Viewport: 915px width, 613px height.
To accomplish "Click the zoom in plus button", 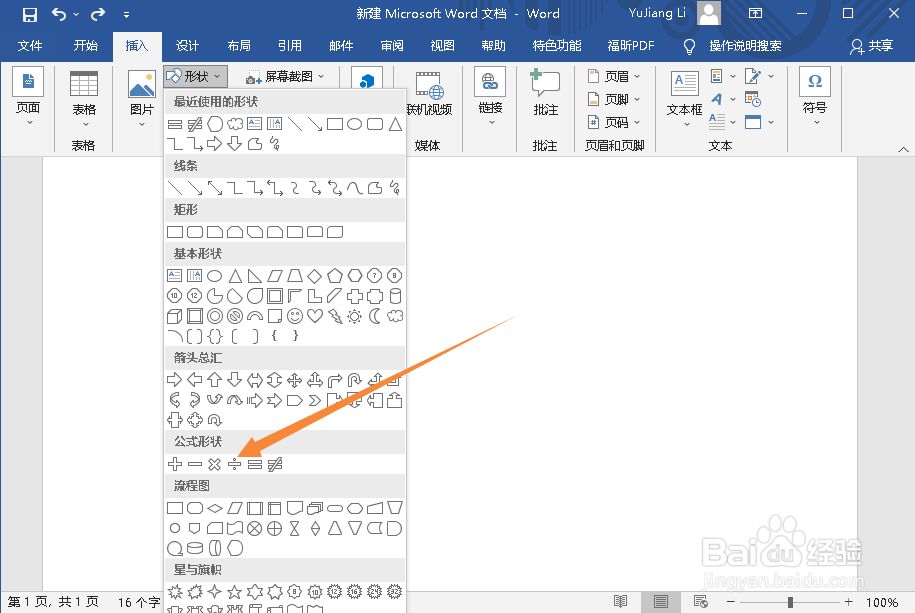I will tap(848, 602).
